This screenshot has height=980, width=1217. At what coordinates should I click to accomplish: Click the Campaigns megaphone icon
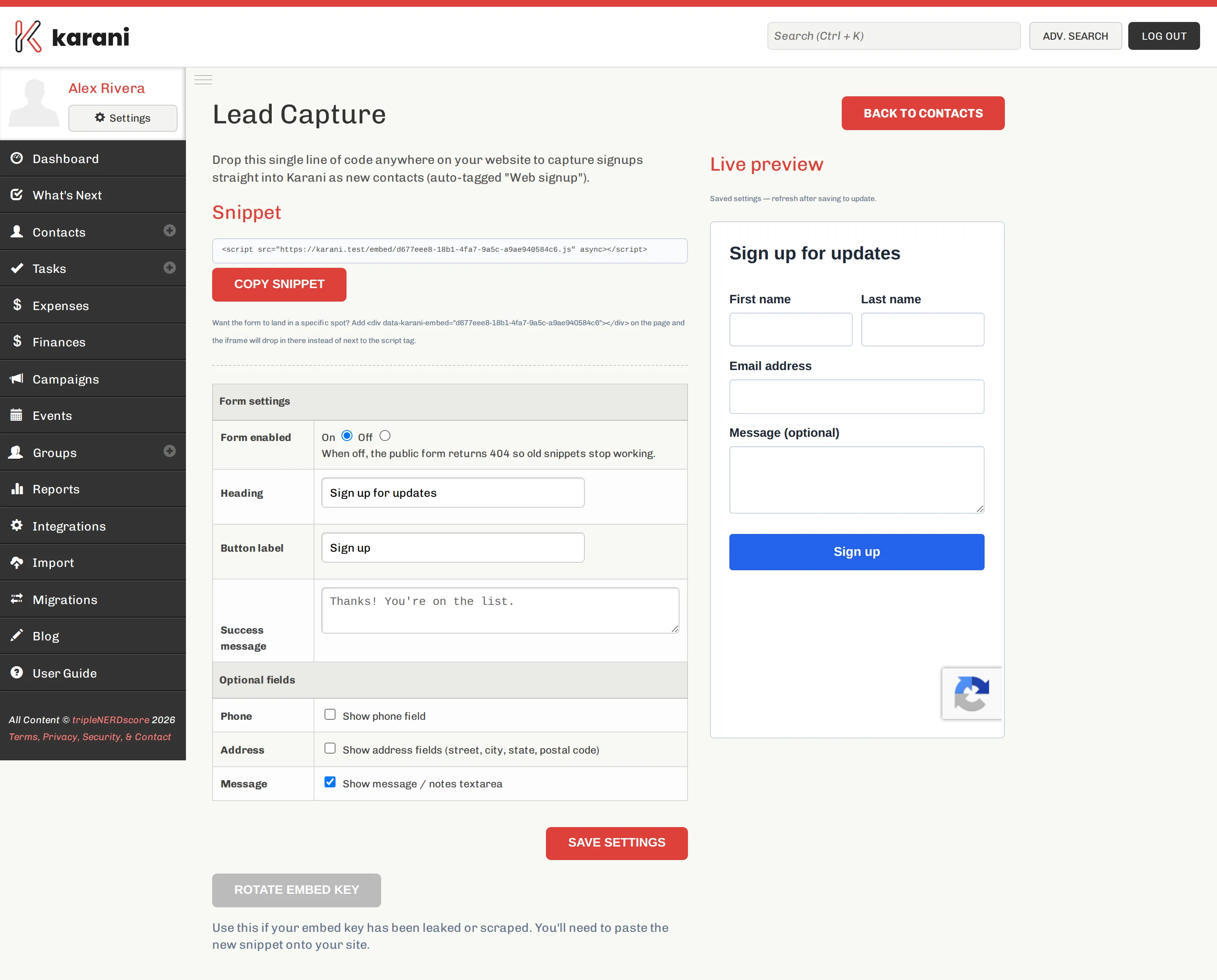coord(17,378)
